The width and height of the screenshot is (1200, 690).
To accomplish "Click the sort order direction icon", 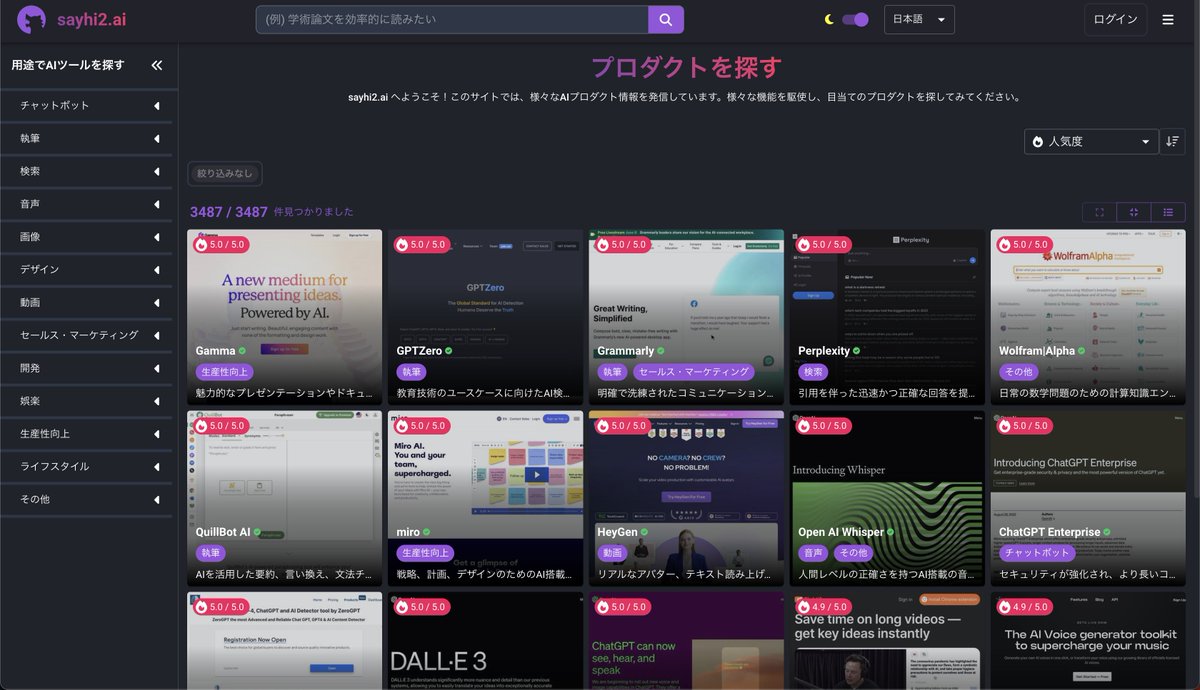I will tap(1172, 142).
